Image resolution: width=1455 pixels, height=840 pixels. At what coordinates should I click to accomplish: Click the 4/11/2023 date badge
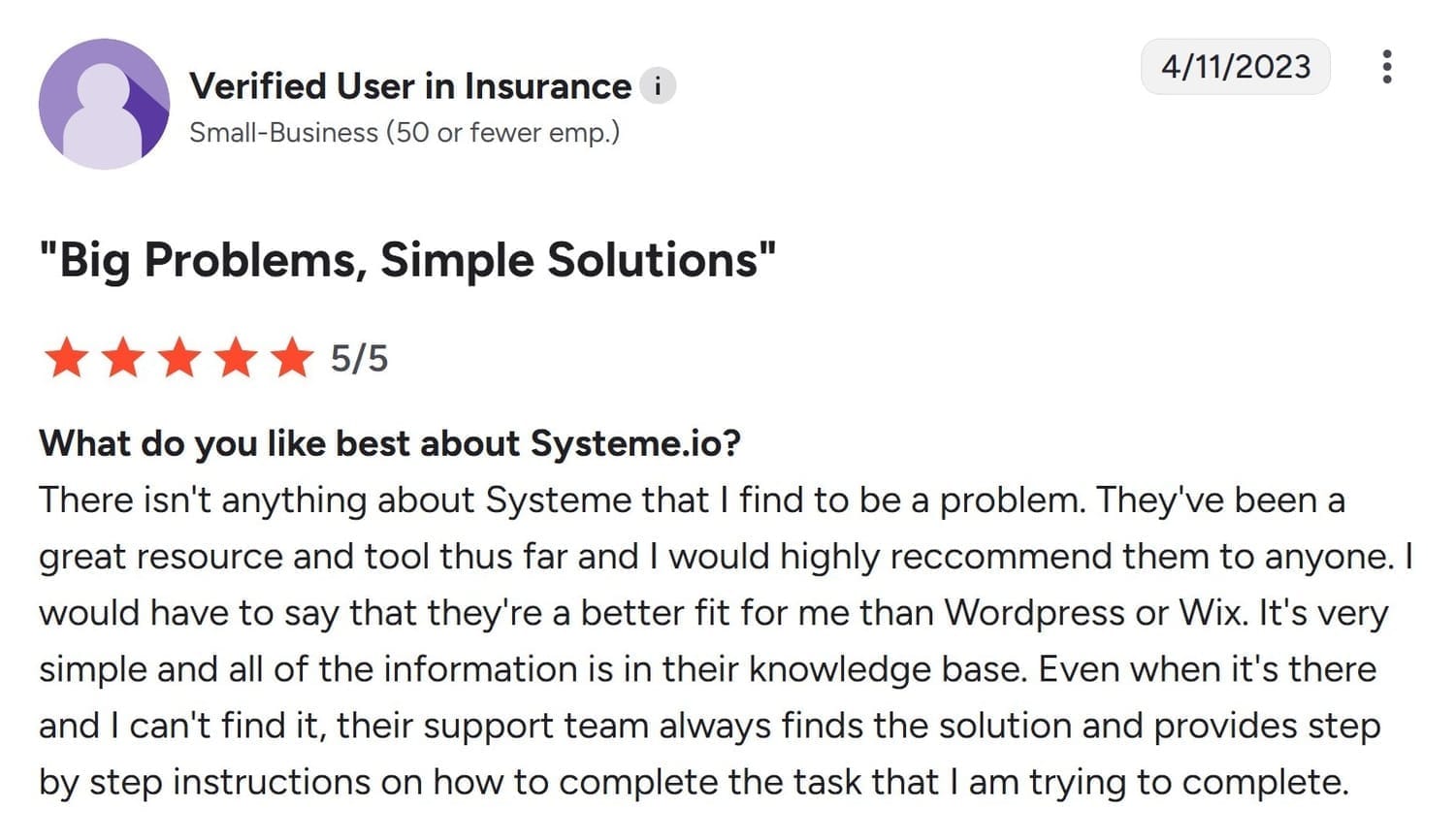point(1236,66)
